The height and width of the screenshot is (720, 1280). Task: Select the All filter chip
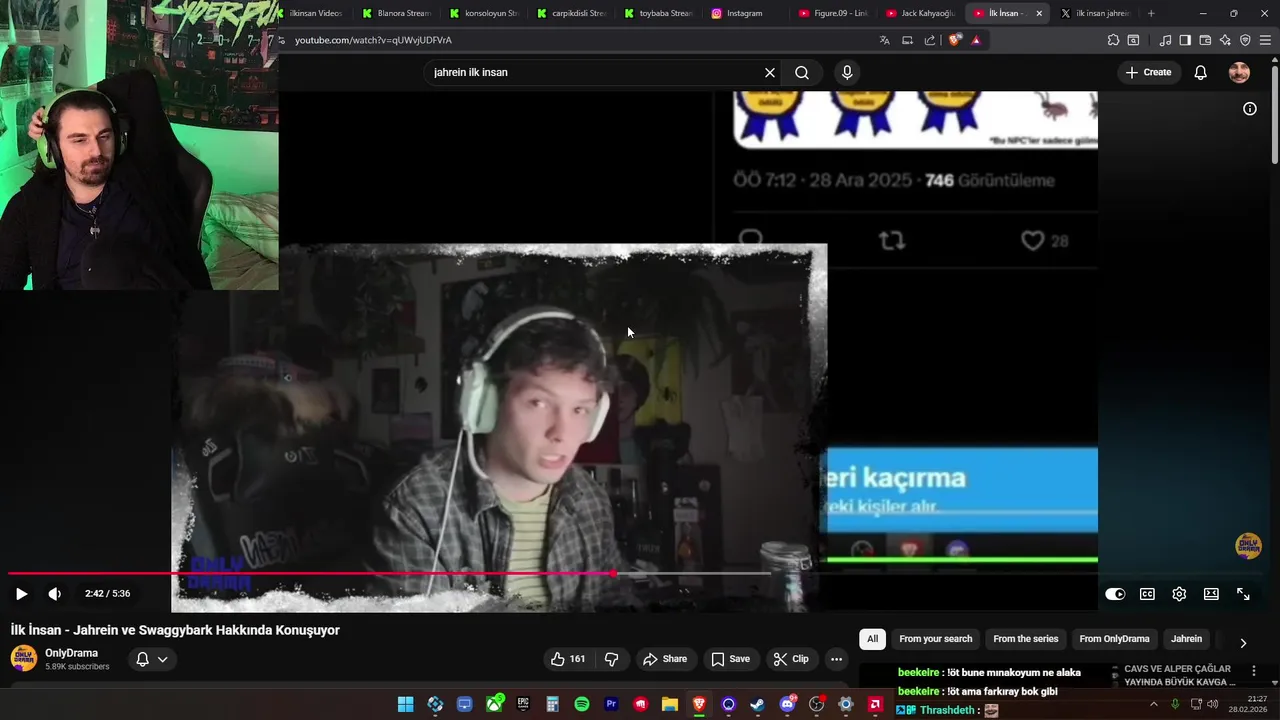(x=872, y=639)
